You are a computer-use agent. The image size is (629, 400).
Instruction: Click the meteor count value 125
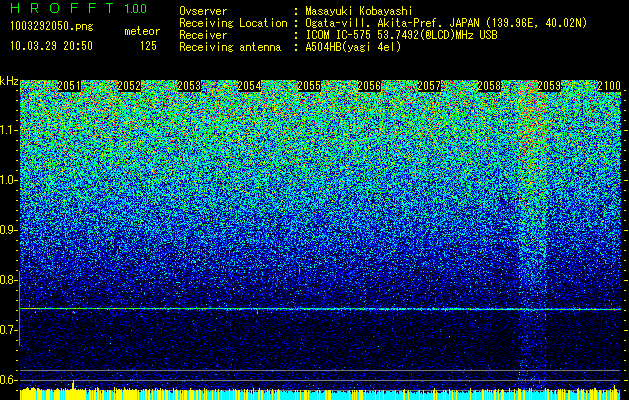click(x=148, y=46)
